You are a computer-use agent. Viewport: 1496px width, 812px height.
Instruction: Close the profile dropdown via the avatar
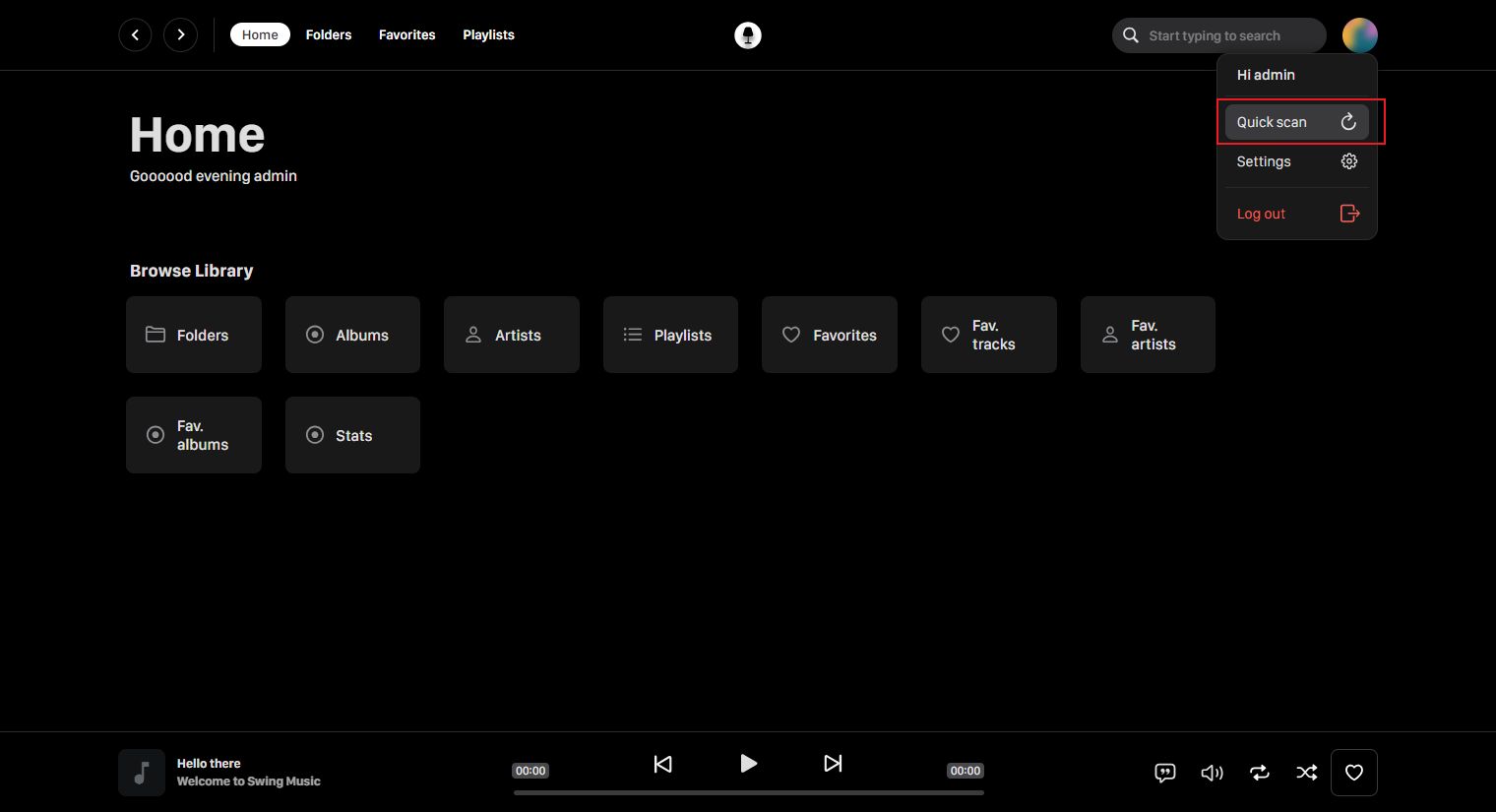tap(1360, 35)
